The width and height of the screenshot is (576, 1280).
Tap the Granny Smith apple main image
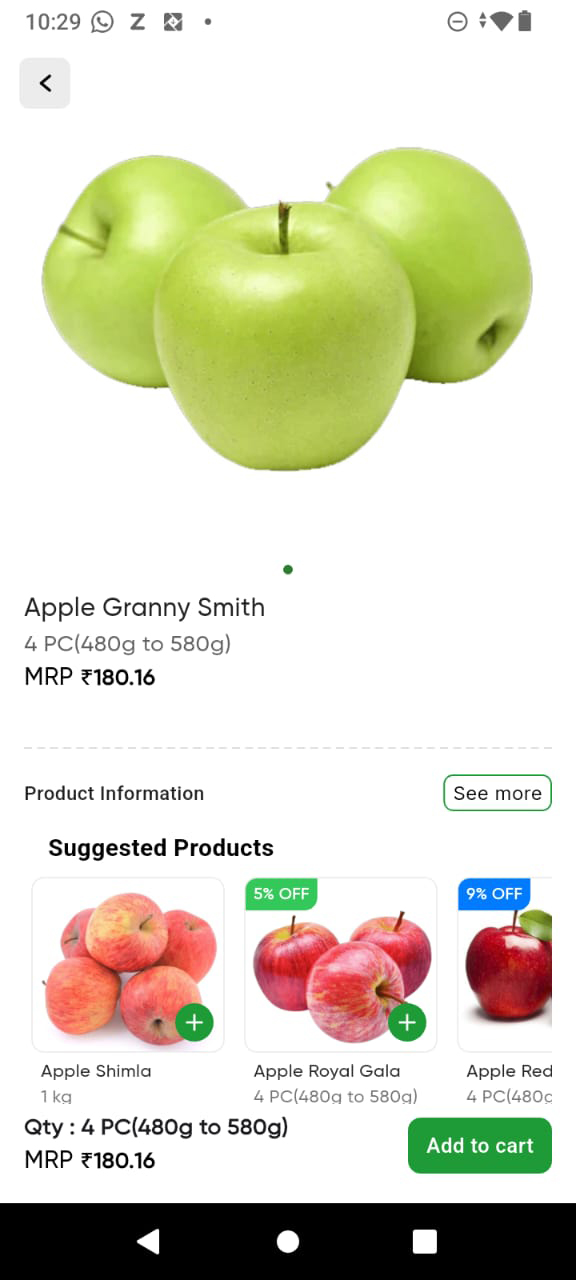(287, 308)
